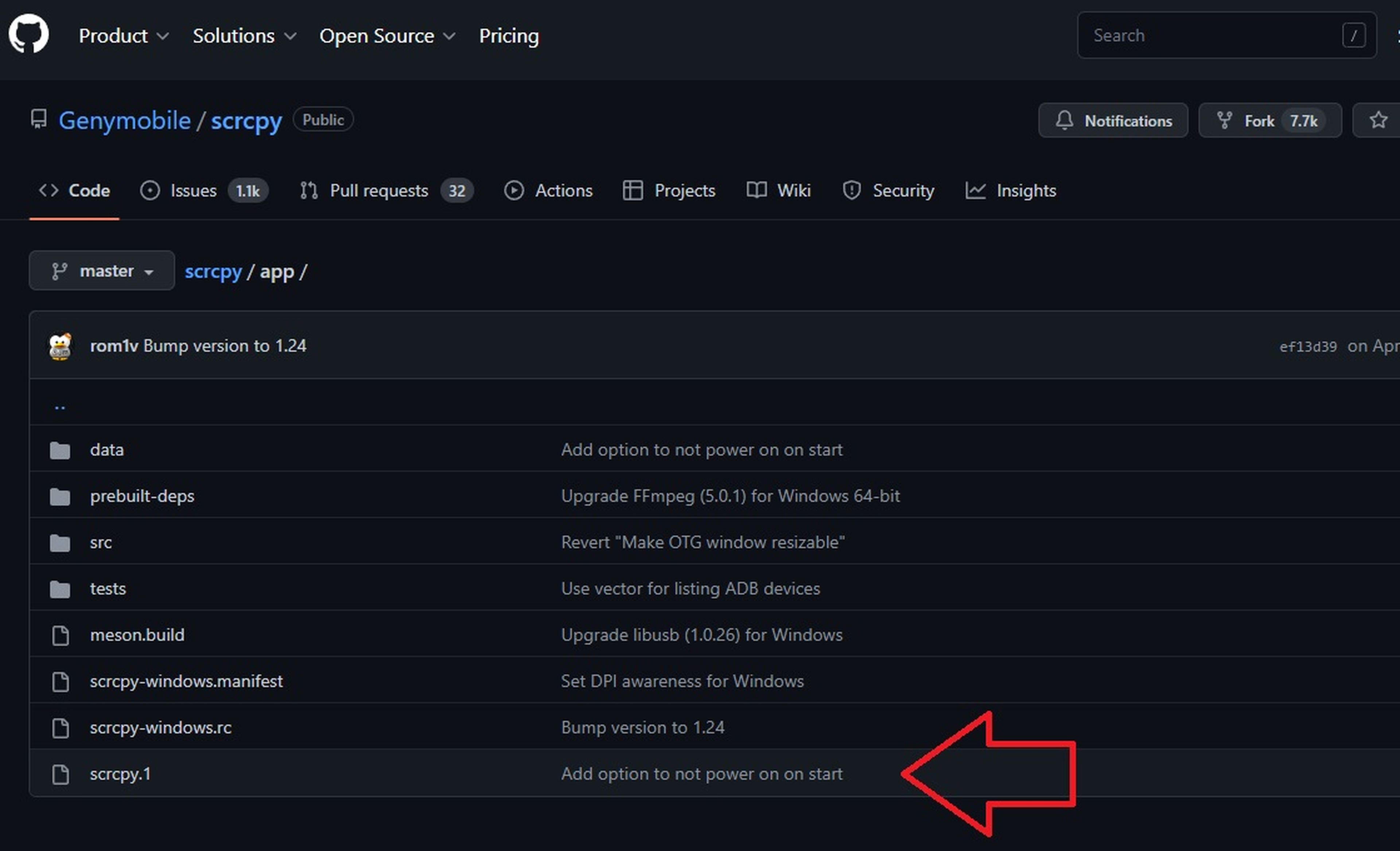
Task: Click the GitHub Octocat logo
Action: coord(28,34)
